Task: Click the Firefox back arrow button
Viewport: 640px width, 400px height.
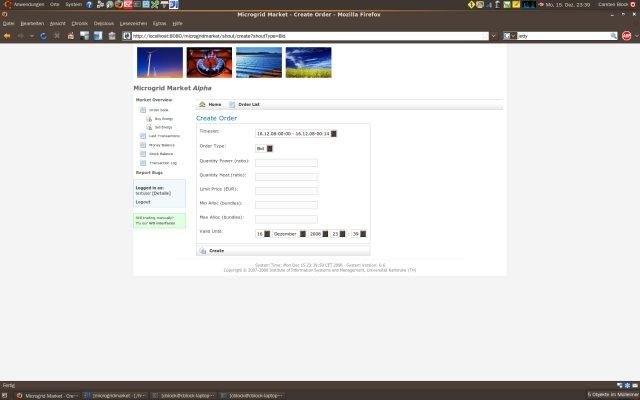Action: (8, 36)
